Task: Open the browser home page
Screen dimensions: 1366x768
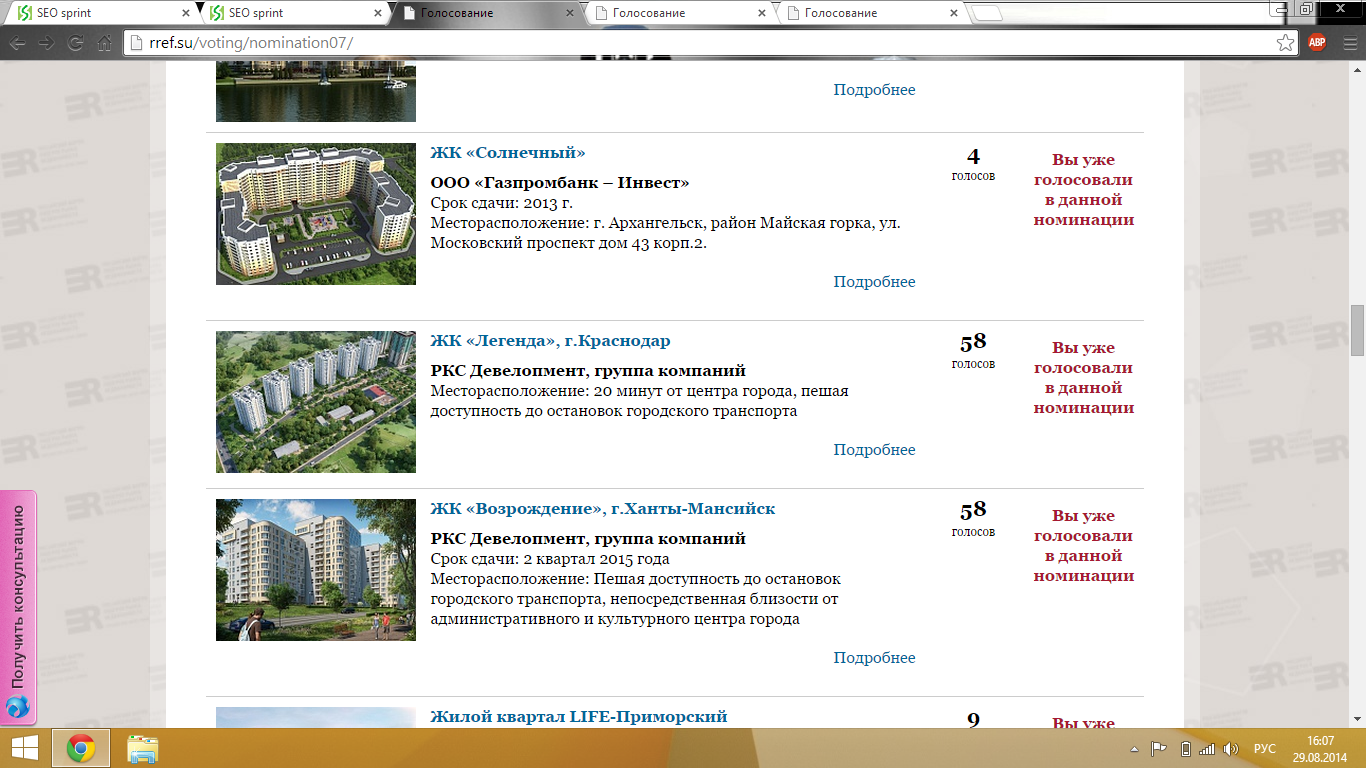Action: pos(104,43)
